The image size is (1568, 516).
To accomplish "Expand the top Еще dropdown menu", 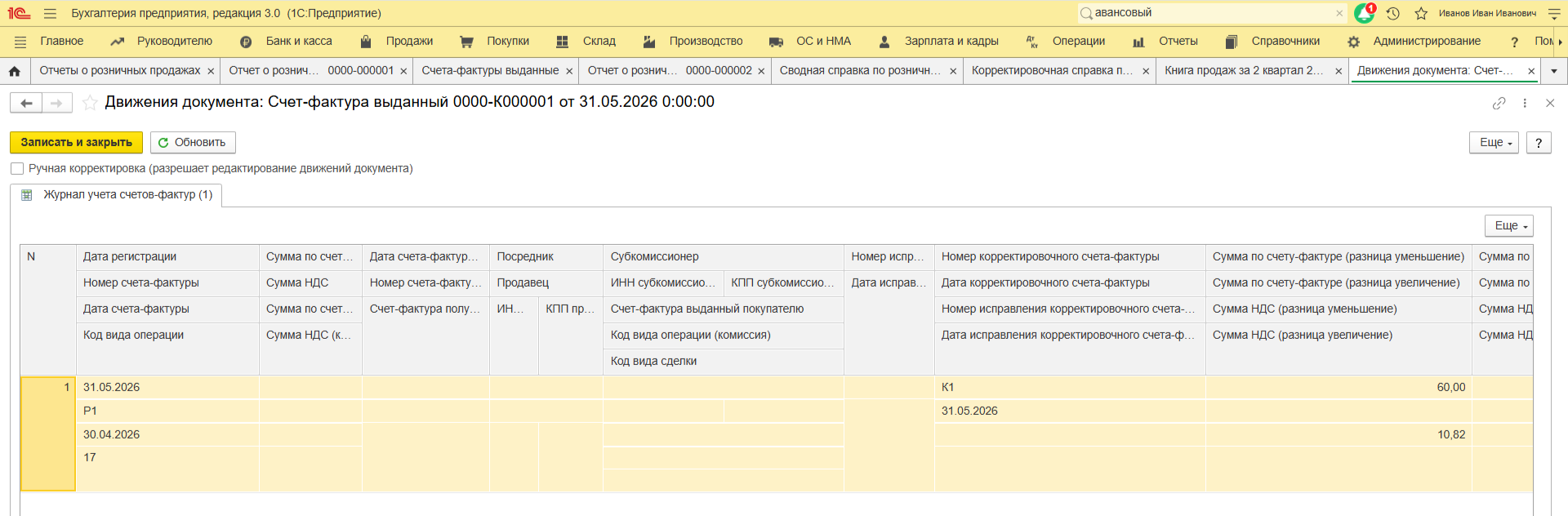I will pyautogui.click(x=1494, y=142).
